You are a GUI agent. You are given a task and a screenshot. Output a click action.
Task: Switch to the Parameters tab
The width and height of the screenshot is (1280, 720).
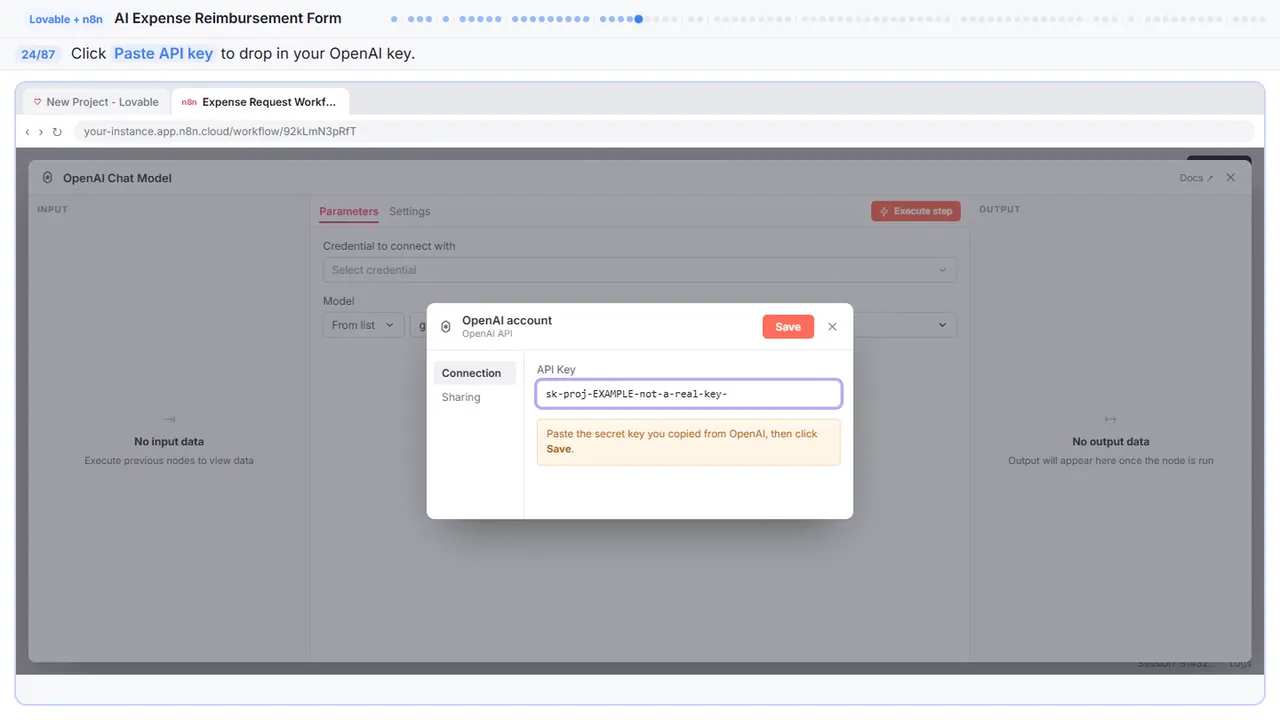point(349,211)
